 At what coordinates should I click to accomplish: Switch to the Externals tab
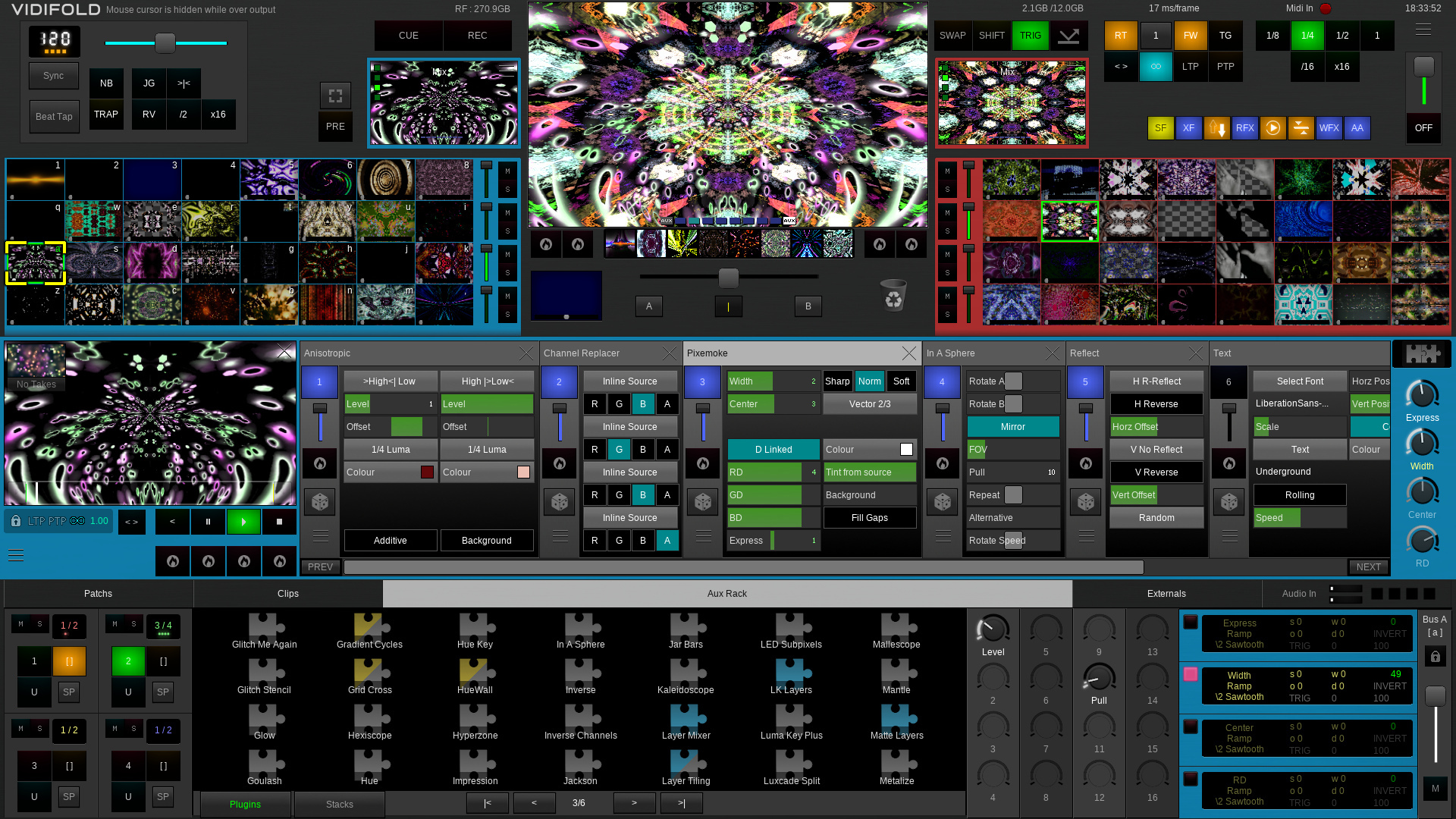(1166, 594)
